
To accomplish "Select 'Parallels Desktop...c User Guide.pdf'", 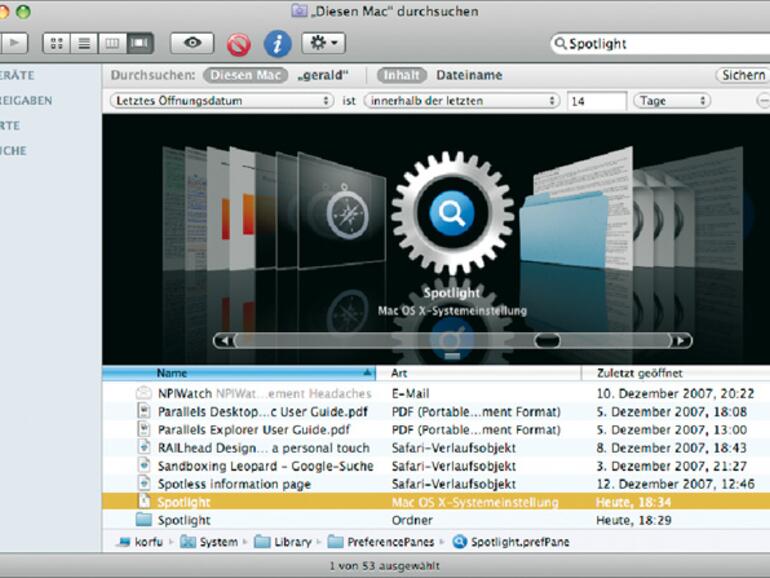I will [x=436, y=412].
